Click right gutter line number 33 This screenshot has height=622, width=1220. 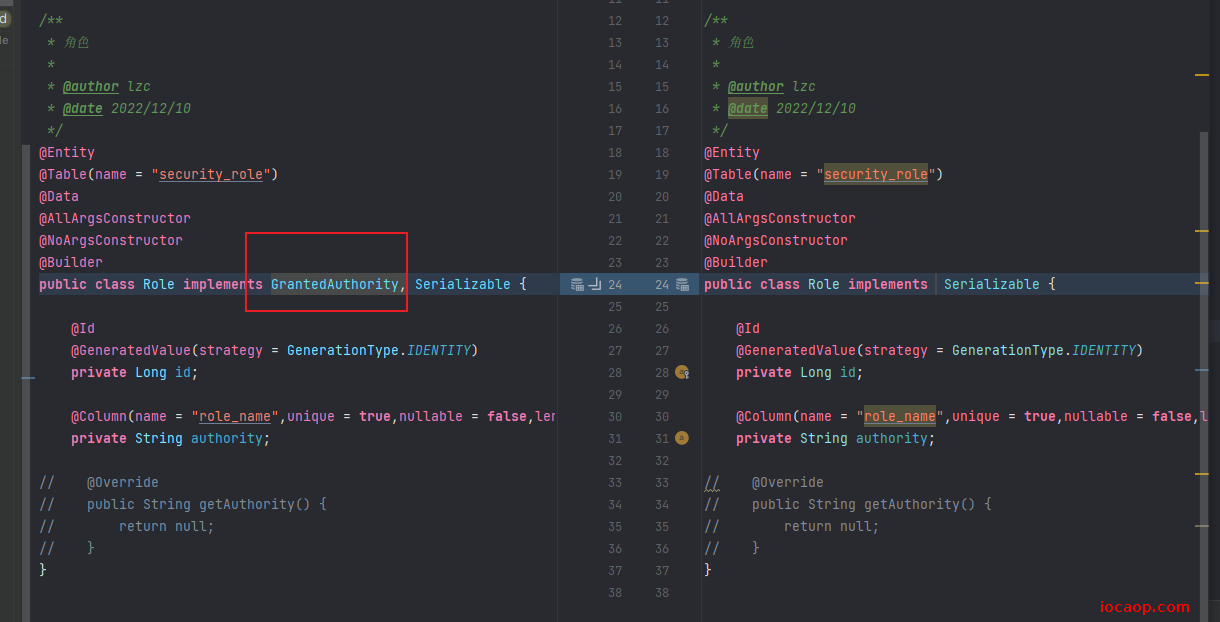pyautogui.click(x=662, y=483)
